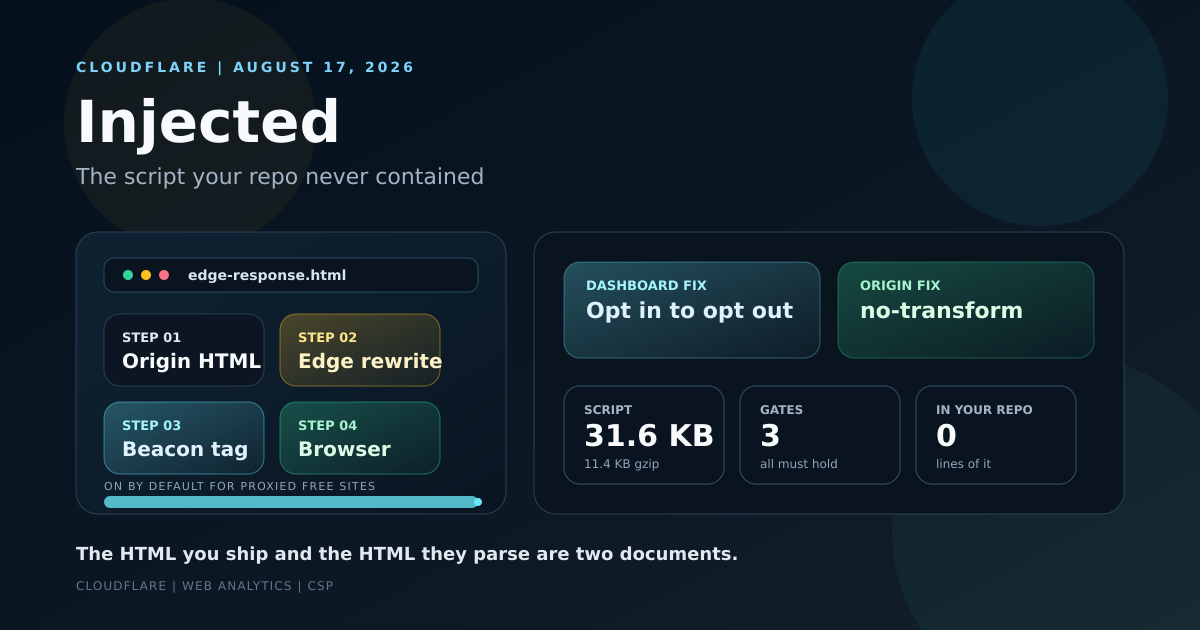Click the footer Cloudflare Web Analytics CSP tags
This screenshot has width=1200, height=630.
point(205,586)
